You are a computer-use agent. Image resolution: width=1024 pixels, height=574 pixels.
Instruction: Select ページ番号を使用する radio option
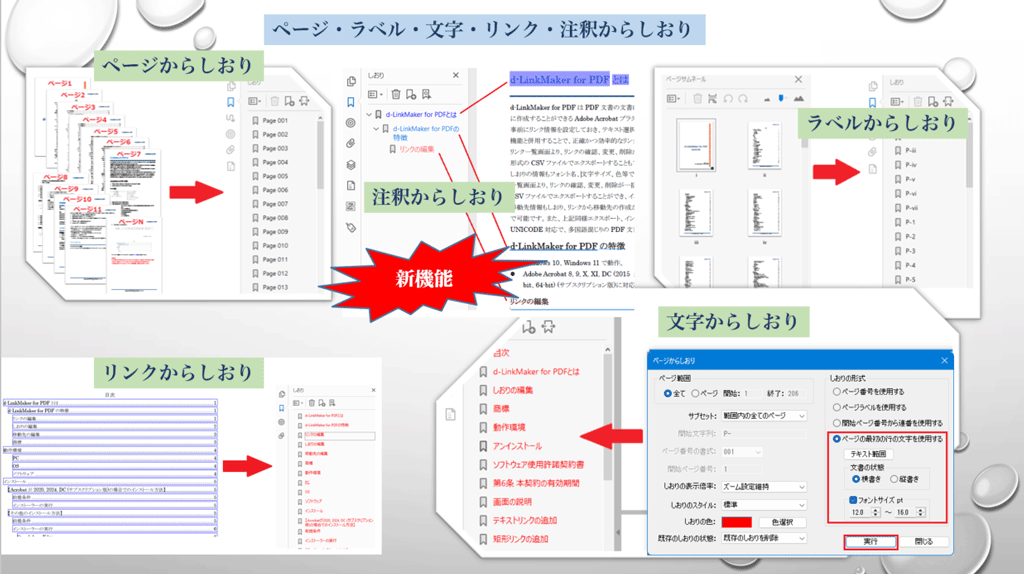pyautogui.click(x=837, y=392)
